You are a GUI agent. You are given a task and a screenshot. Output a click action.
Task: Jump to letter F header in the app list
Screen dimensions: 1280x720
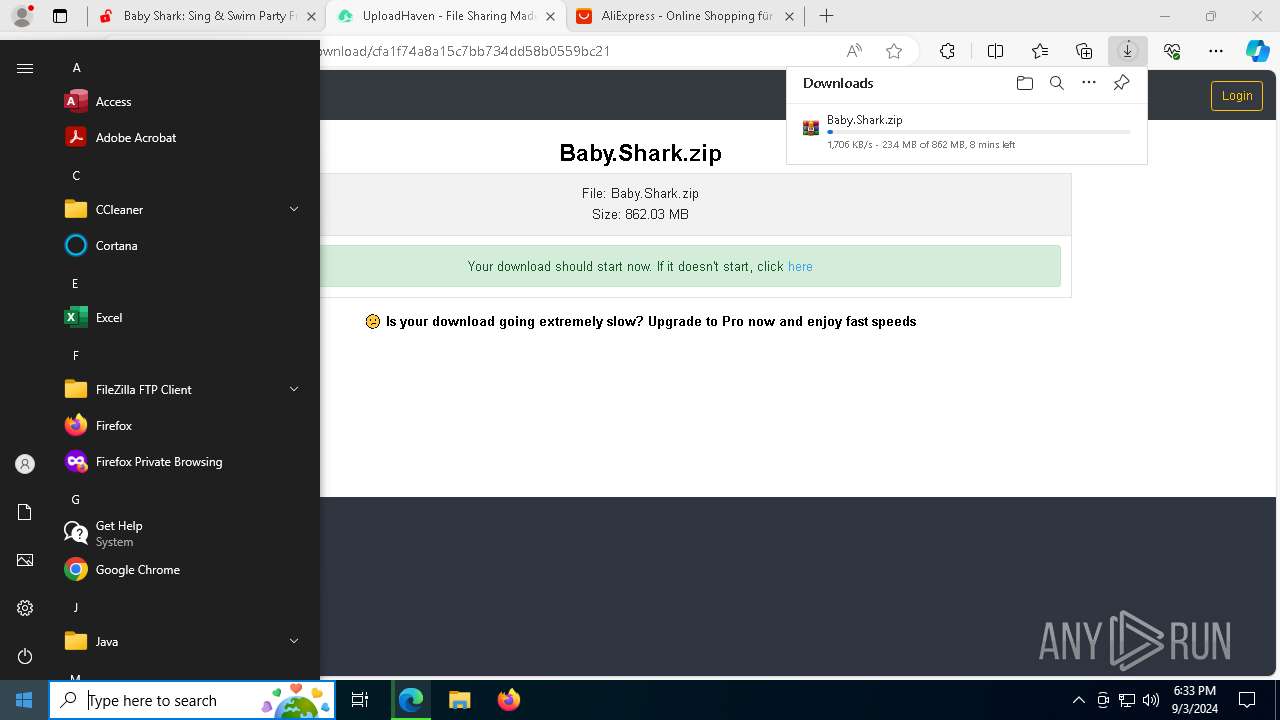76,355
